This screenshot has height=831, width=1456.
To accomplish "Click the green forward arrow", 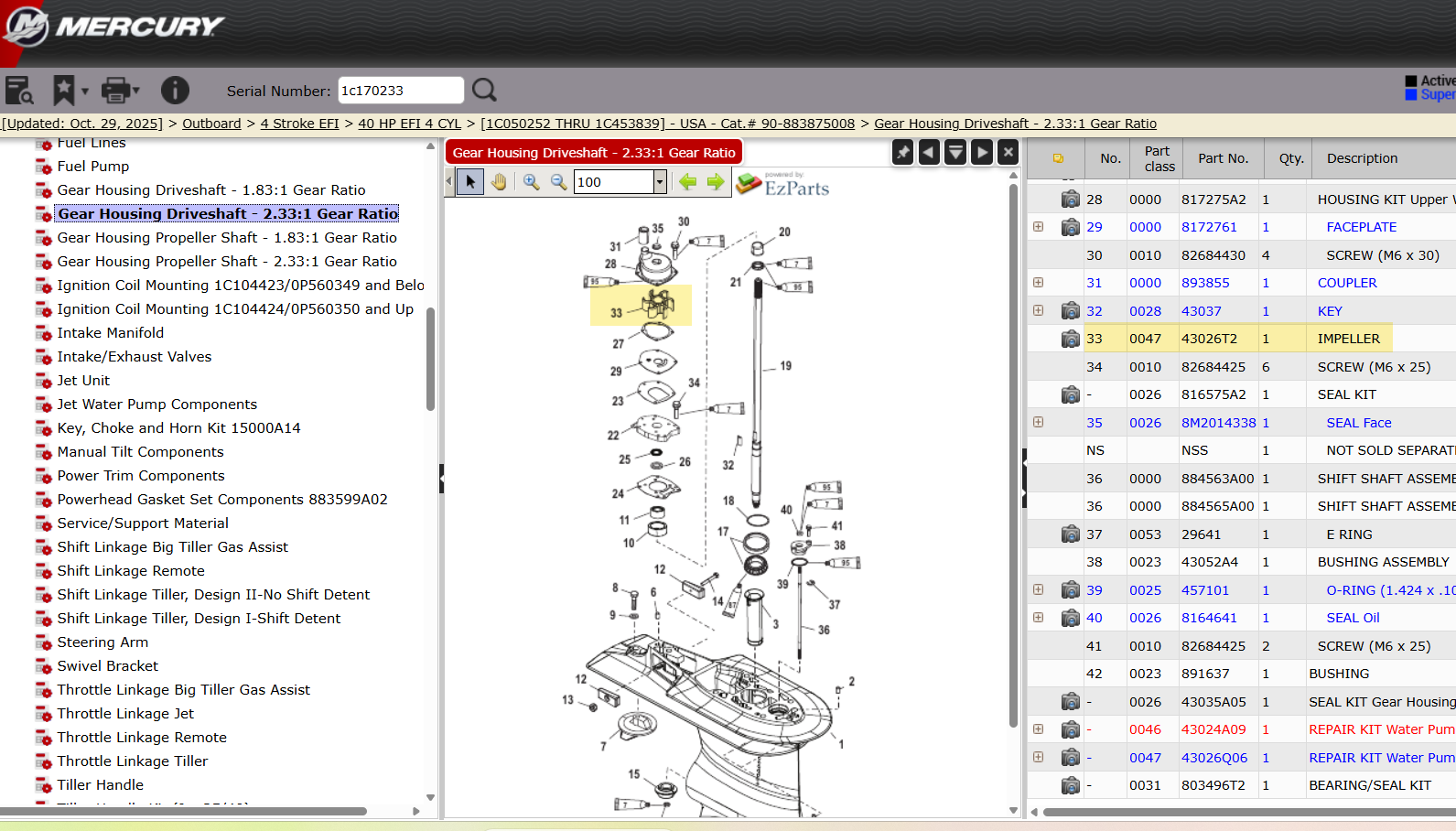I will click(x=716, y=181).
